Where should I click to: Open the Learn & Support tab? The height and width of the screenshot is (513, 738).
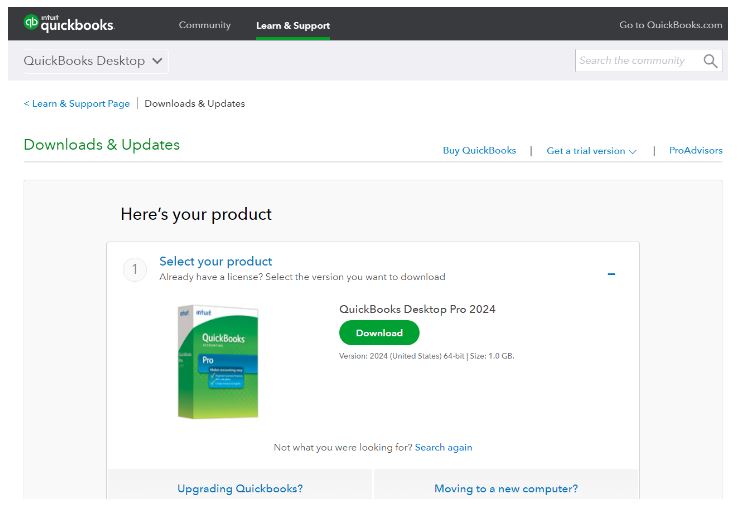(x=293, y=25)
